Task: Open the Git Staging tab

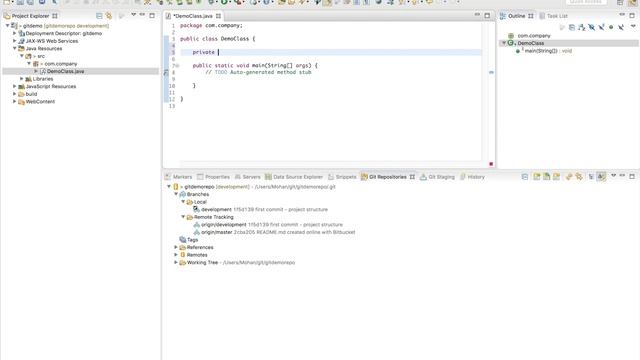Action: click(437, 177)
